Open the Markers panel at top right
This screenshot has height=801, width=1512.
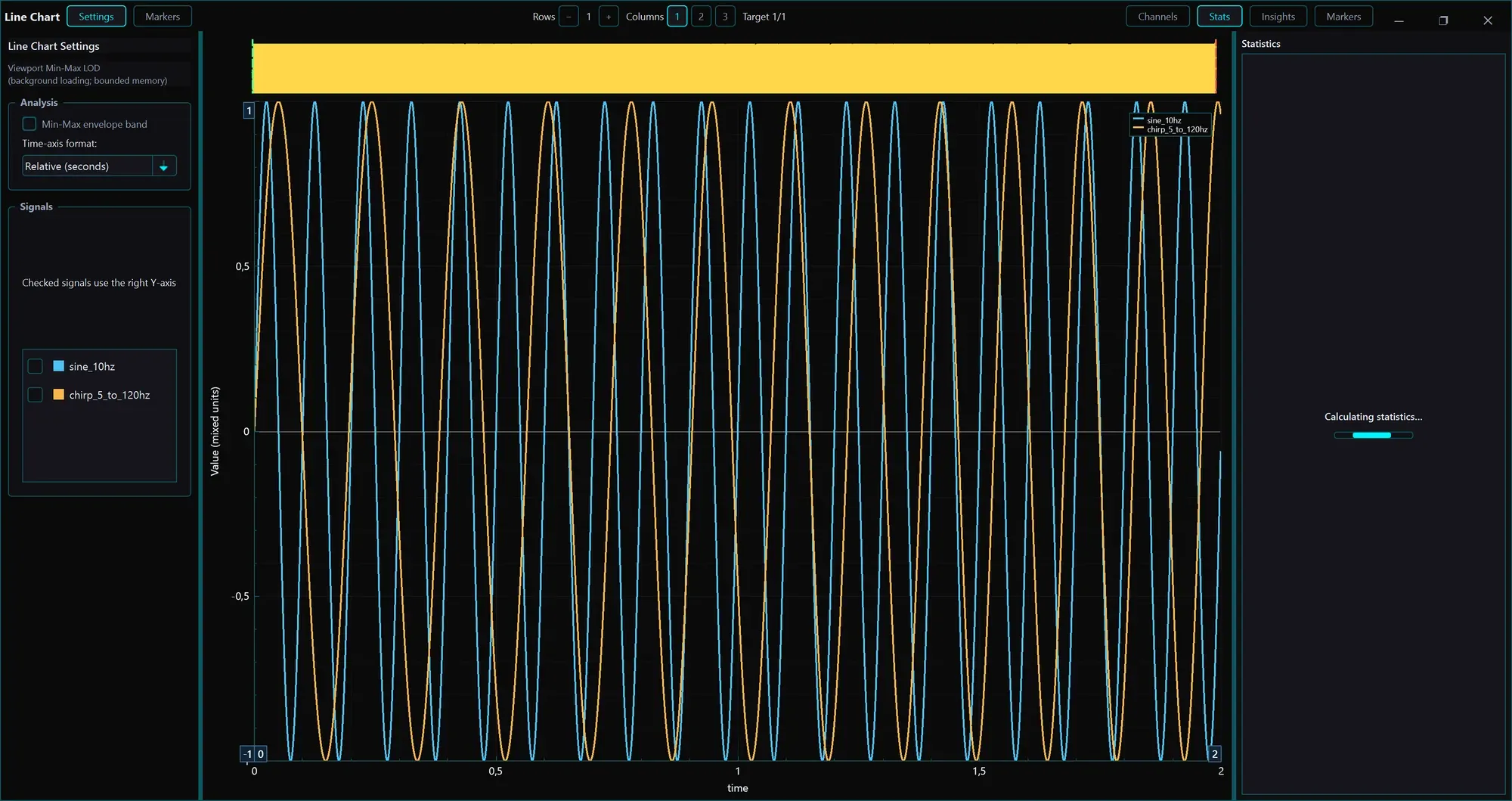click(1343, 17)
